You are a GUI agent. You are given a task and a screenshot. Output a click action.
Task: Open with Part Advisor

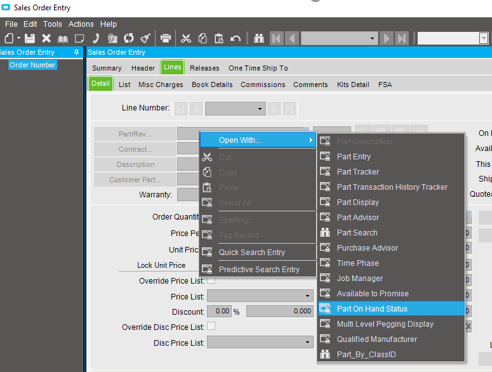[x=391, y=218]
